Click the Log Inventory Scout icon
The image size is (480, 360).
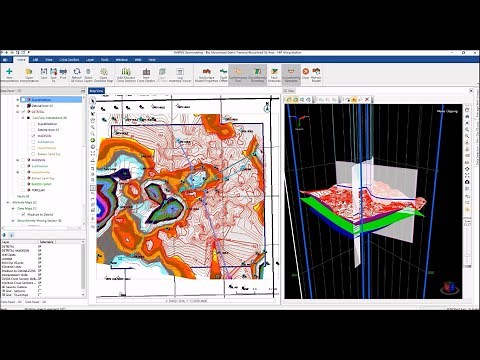click(180, 71)
